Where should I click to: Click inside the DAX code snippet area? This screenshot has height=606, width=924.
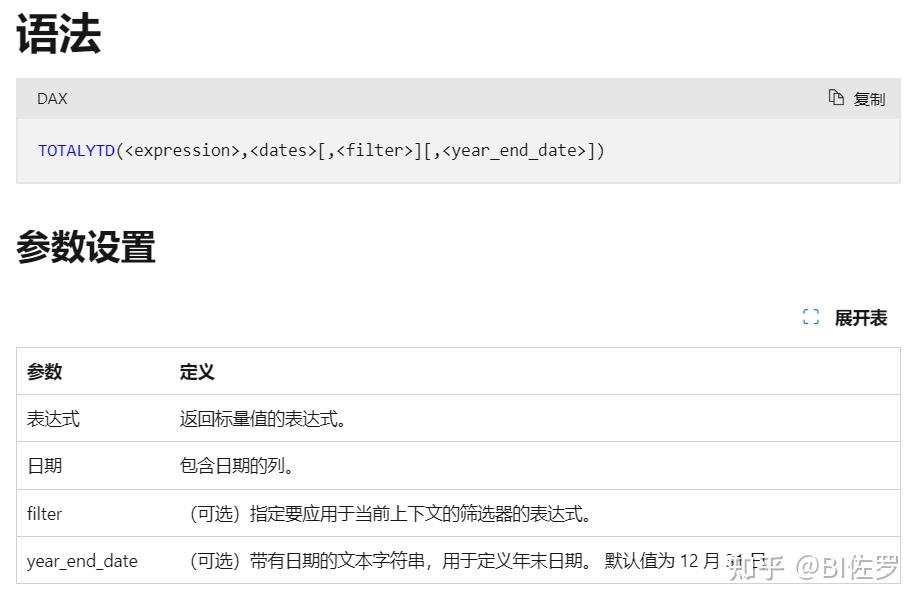point(320,150)
